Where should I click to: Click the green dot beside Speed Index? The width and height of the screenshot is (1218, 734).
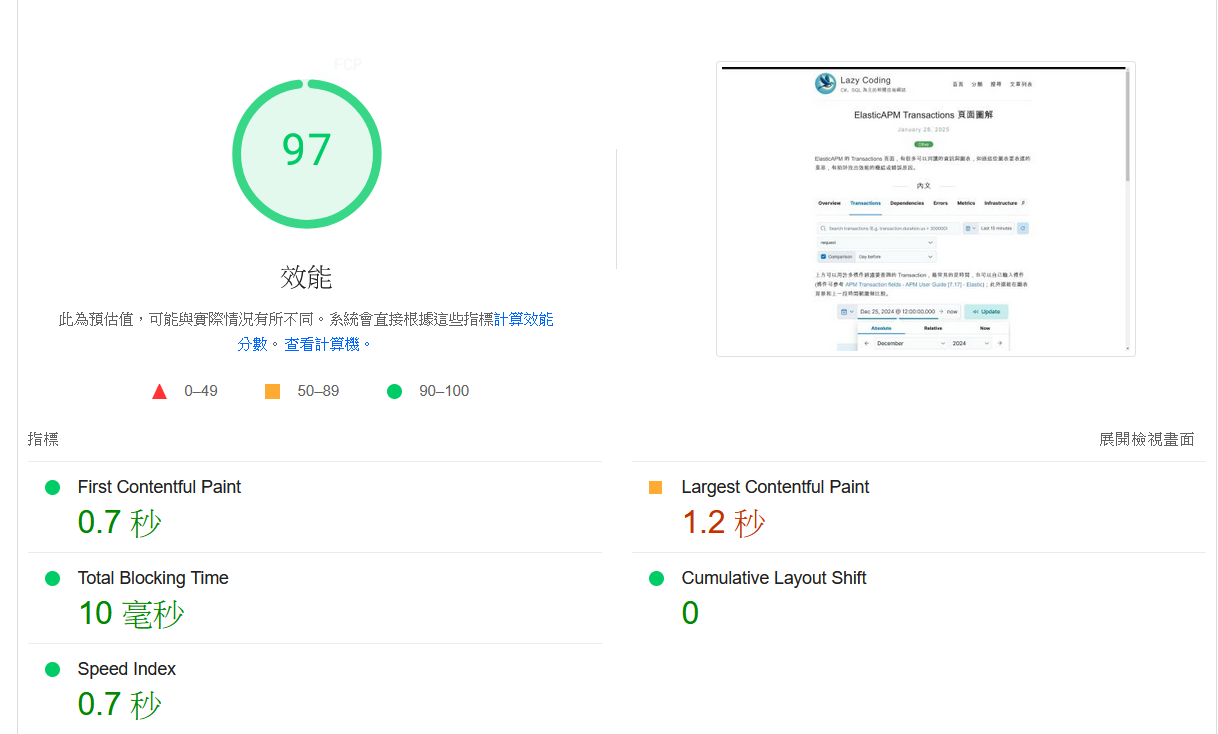53,669
